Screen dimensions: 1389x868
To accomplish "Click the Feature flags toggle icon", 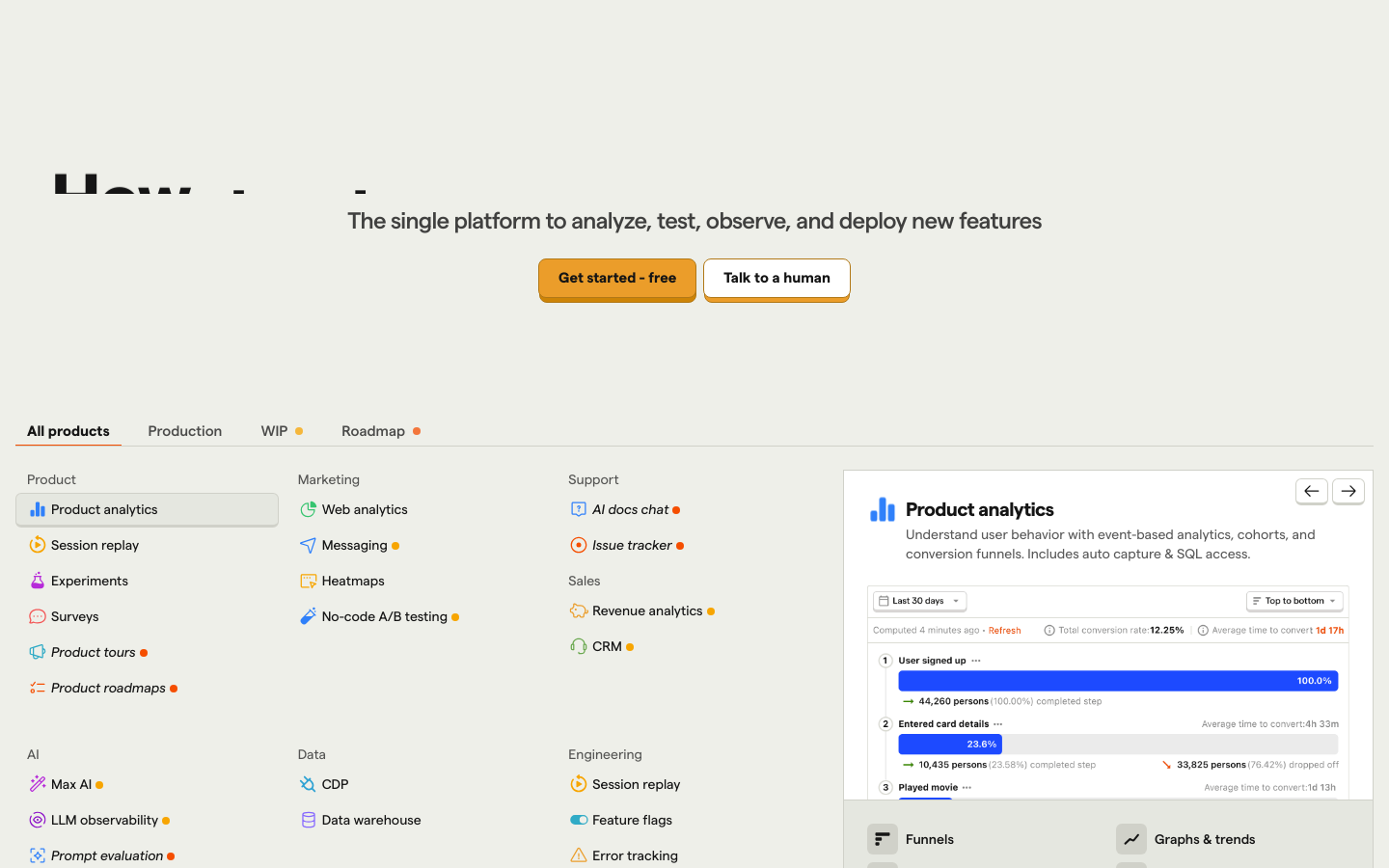I will [578, 820].
